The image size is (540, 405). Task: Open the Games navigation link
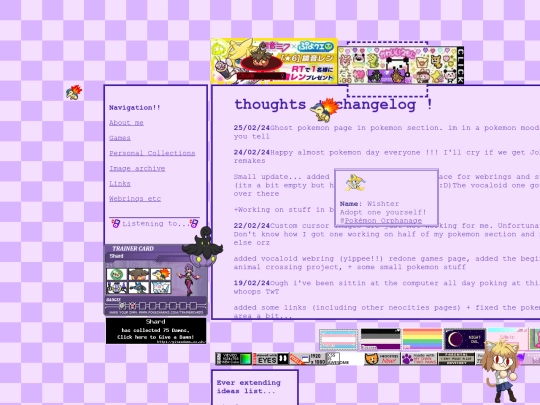click(x=120, y=138)
